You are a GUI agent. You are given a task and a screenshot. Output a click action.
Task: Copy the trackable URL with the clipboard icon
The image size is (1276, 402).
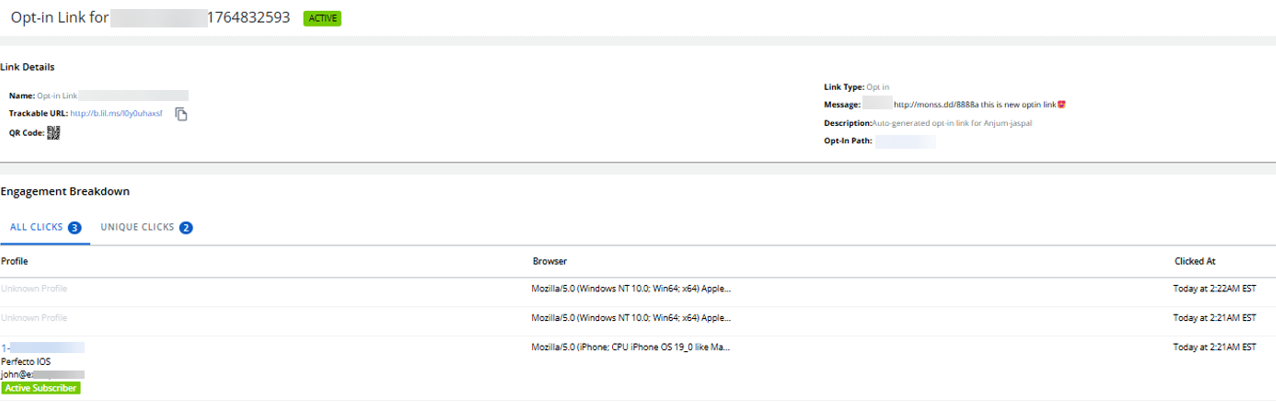(x=181, y=114)
